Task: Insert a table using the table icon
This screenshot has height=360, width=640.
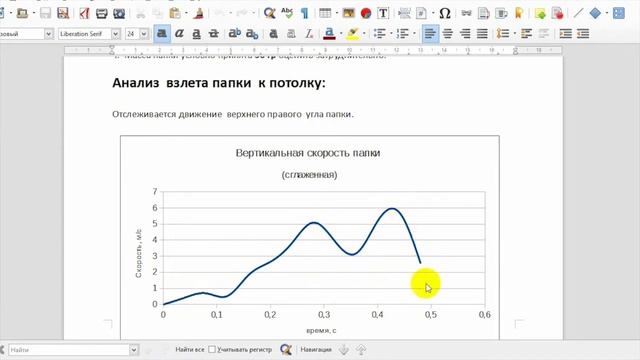Action: [x=325, y=13]
